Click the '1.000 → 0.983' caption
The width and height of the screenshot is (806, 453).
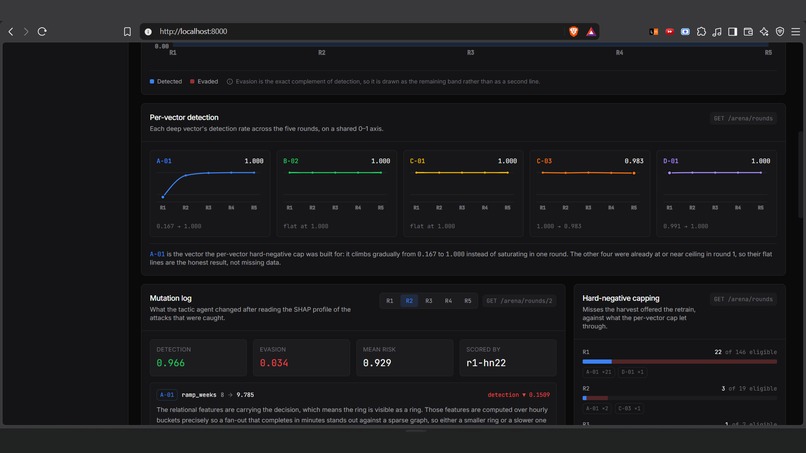(x=559, y=226)
